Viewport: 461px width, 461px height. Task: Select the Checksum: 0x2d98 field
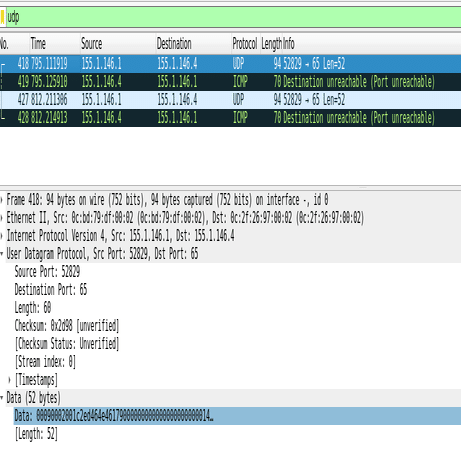click(x=67, y=326)
